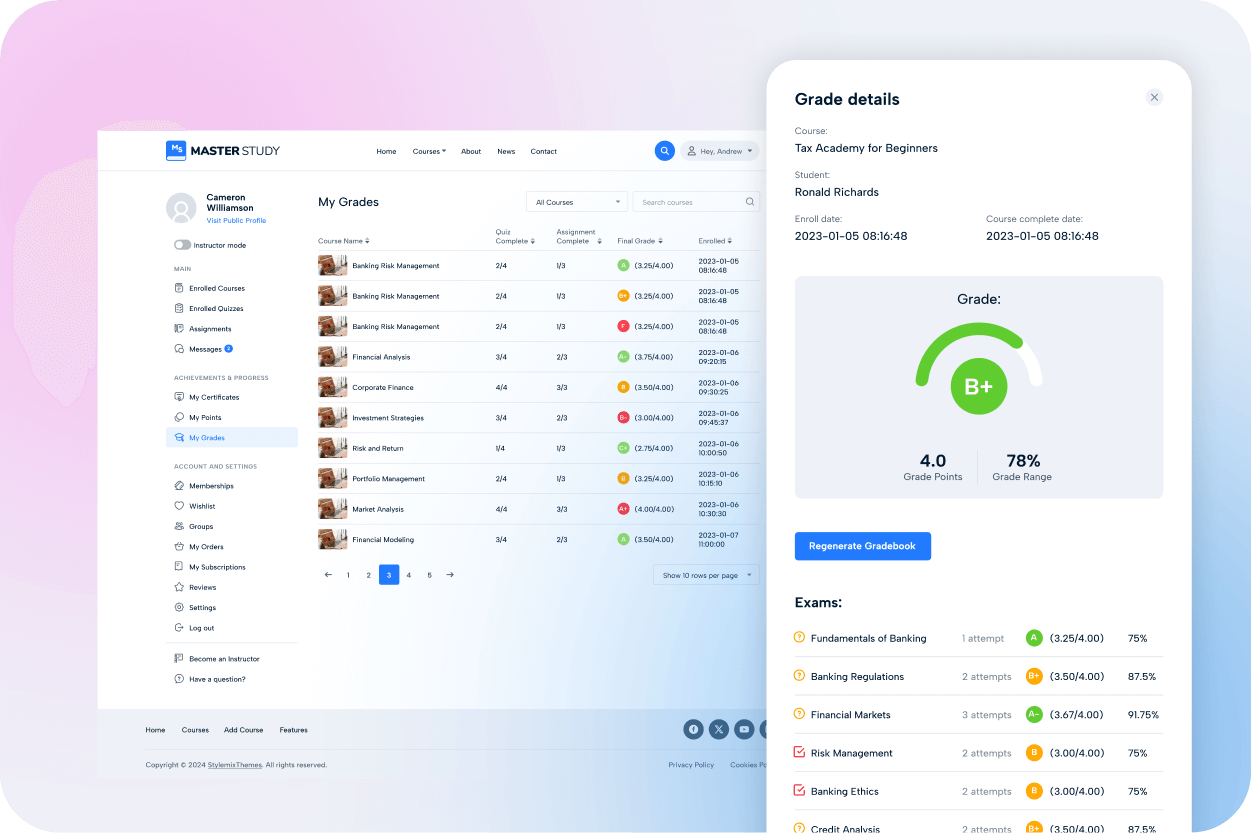The image size is (1251, 833).
Task: Go to next page with right arrow
Action: click(x=450, y=575)
